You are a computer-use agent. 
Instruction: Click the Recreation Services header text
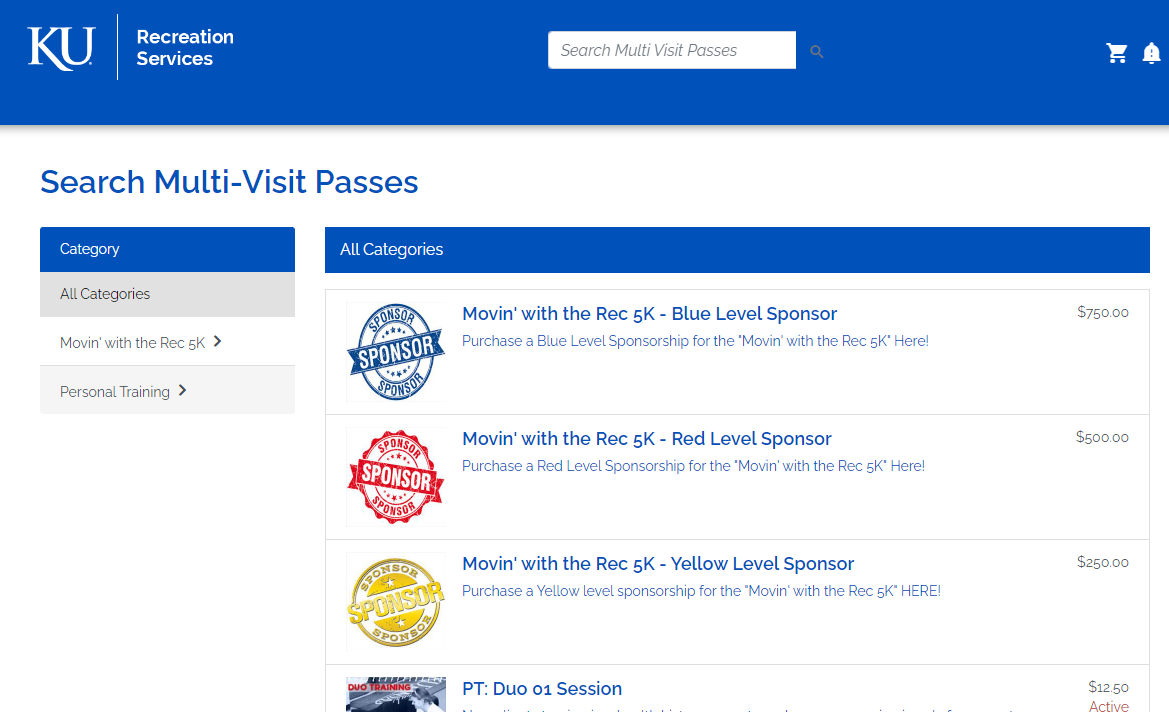coord(185,48)
